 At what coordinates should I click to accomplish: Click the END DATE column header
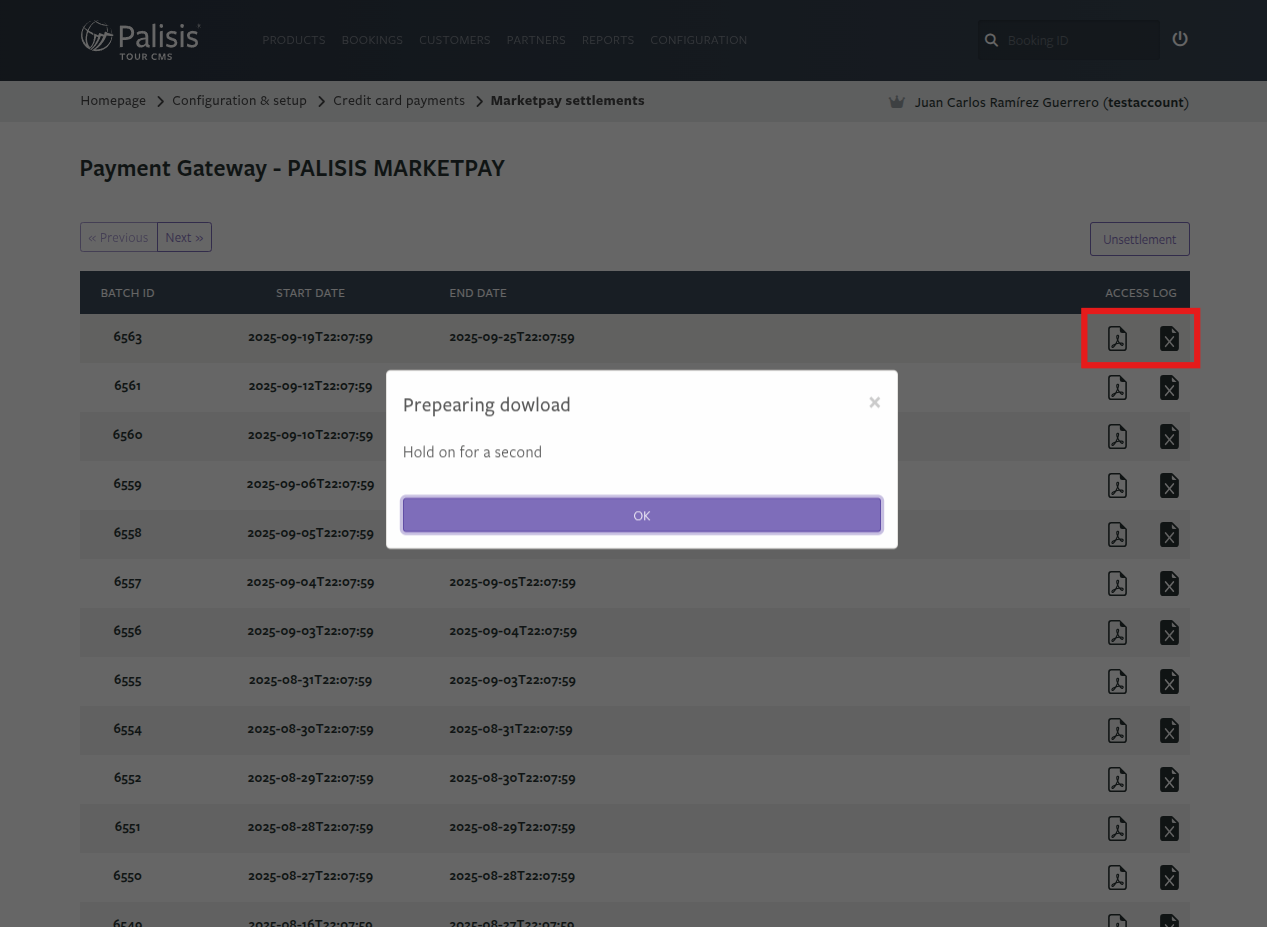coord(478,293)
